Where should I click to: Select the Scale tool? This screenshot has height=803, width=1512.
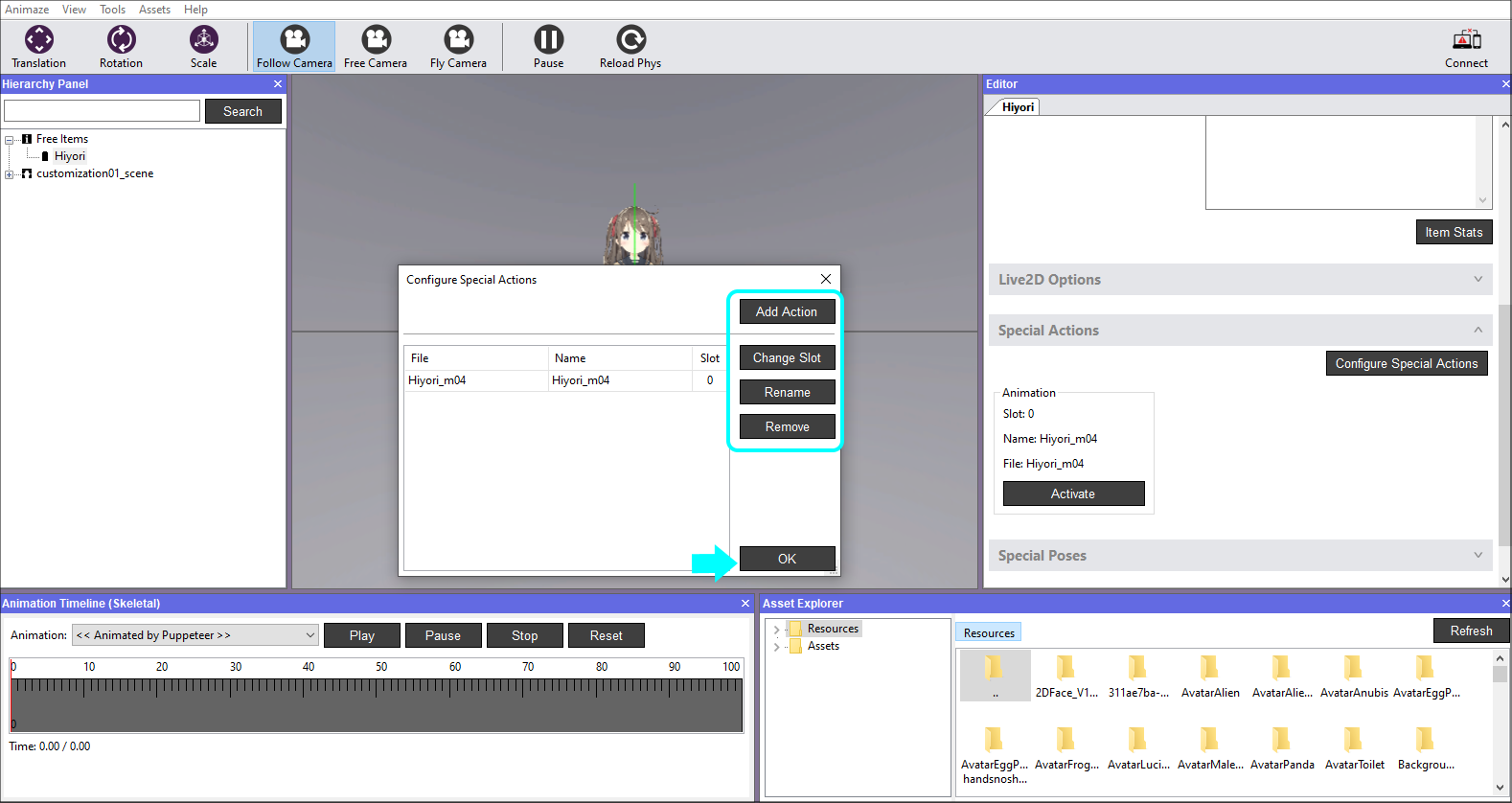click(203, 46)
